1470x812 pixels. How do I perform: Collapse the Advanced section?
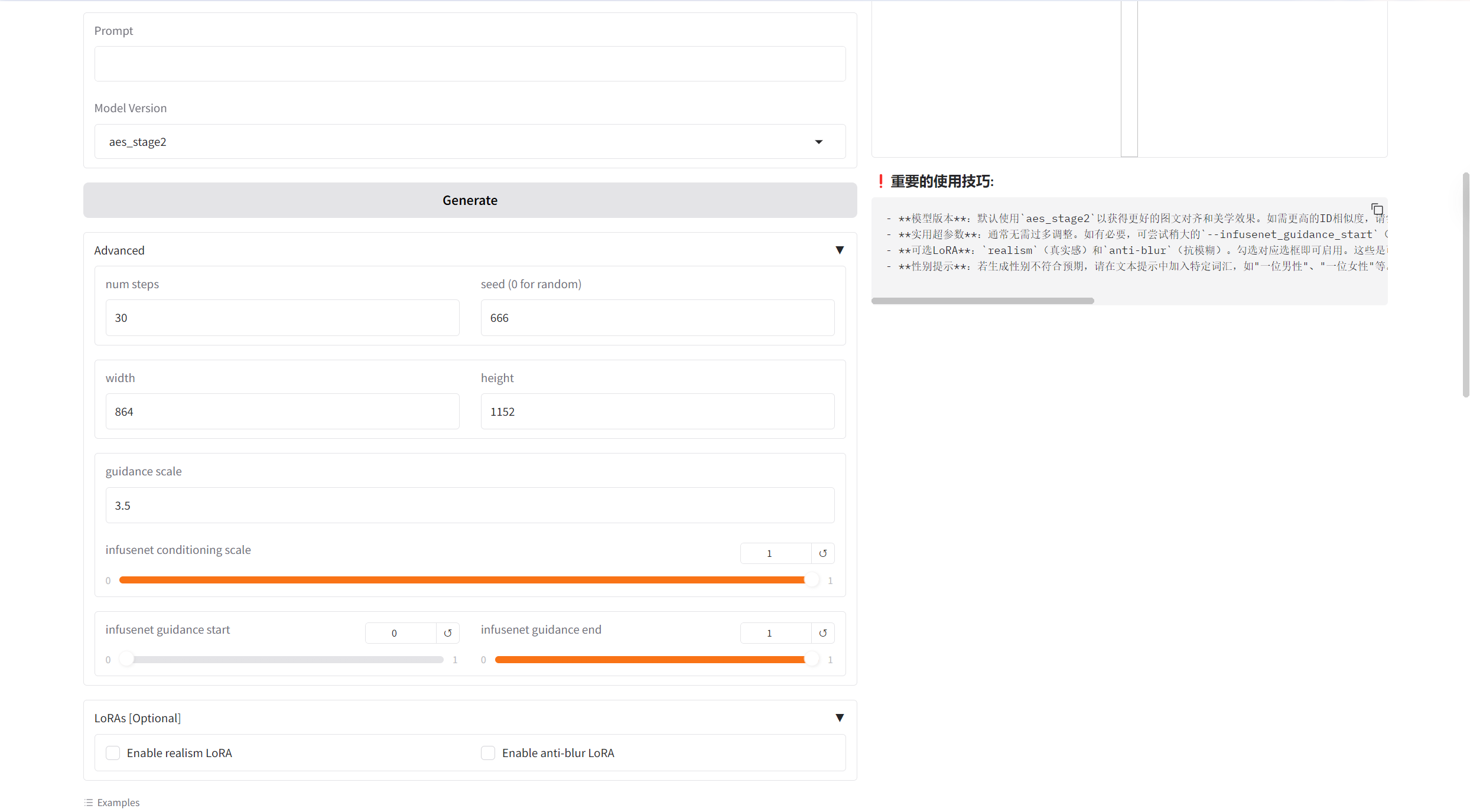[839, 250]
